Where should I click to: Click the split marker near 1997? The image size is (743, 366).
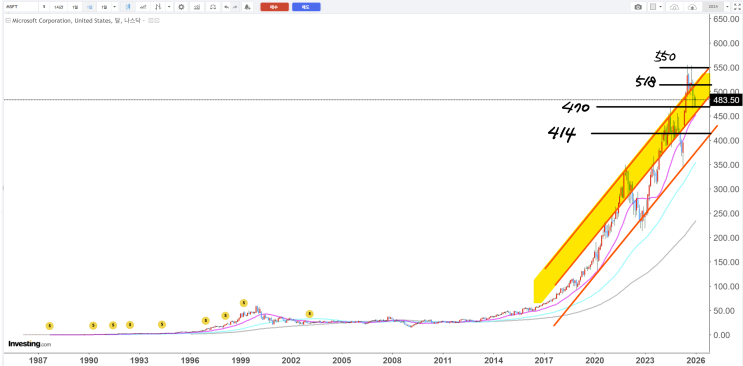[206, 320]
